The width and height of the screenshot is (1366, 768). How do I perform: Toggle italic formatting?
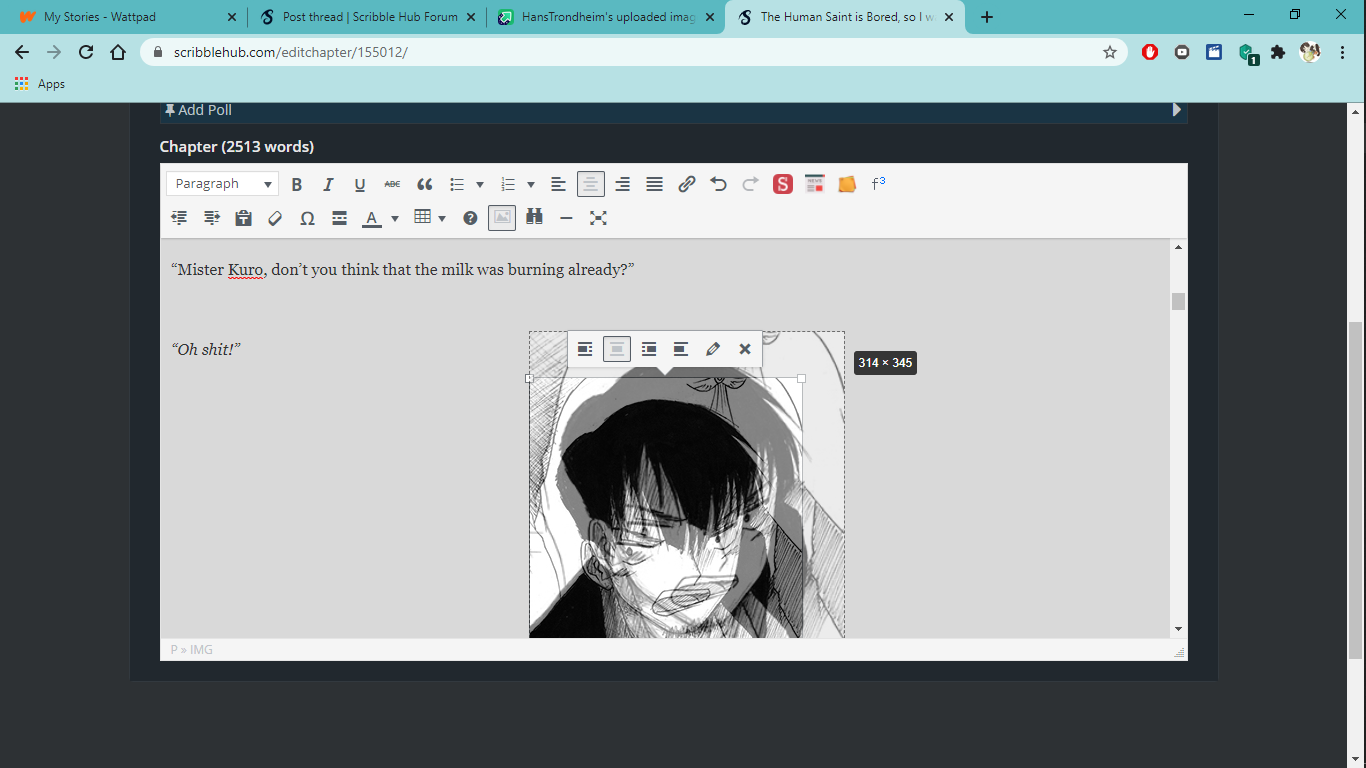tap(328, 184)
